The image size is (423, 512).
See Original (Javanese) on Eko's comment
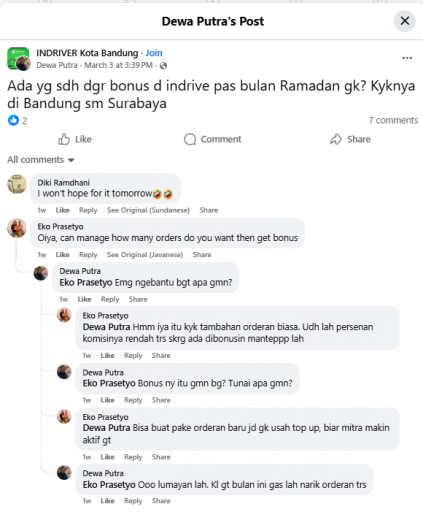click(x=145, y=255)
